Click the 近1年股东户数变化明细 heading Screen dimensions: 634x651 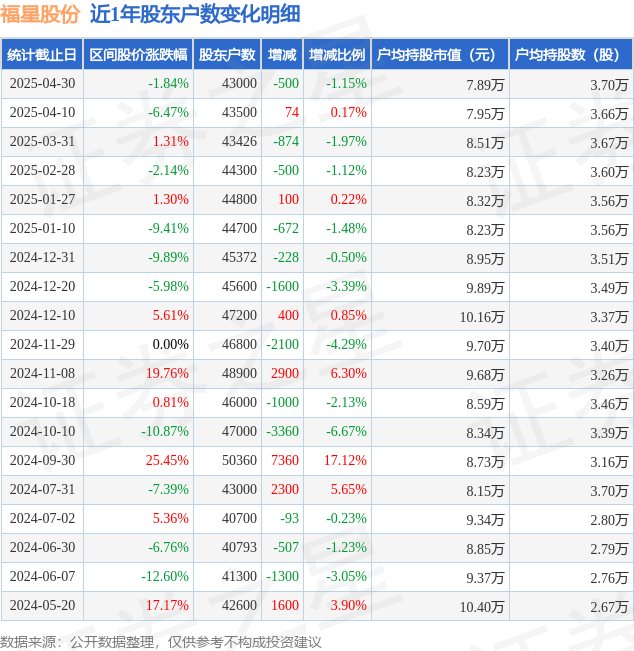point(195,14)
